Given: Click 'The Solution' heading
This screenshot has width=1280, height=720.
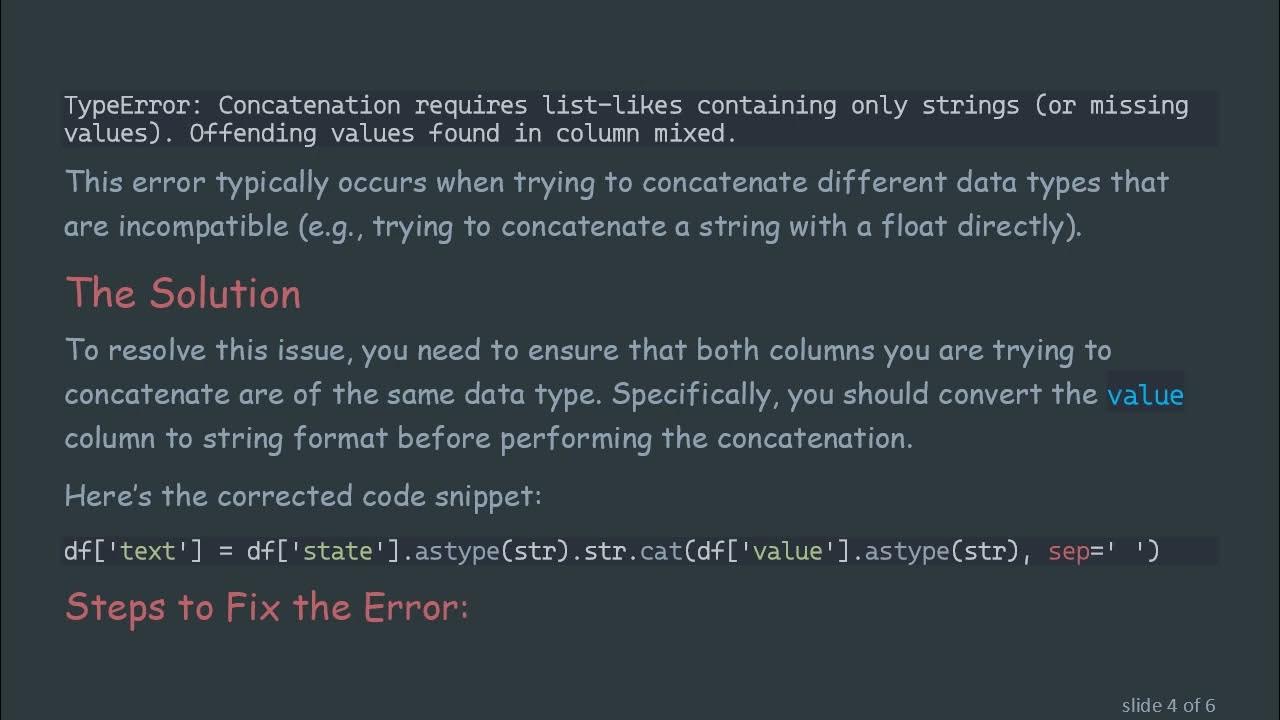Looking at the screenshot, I should (x=183, y=293).
